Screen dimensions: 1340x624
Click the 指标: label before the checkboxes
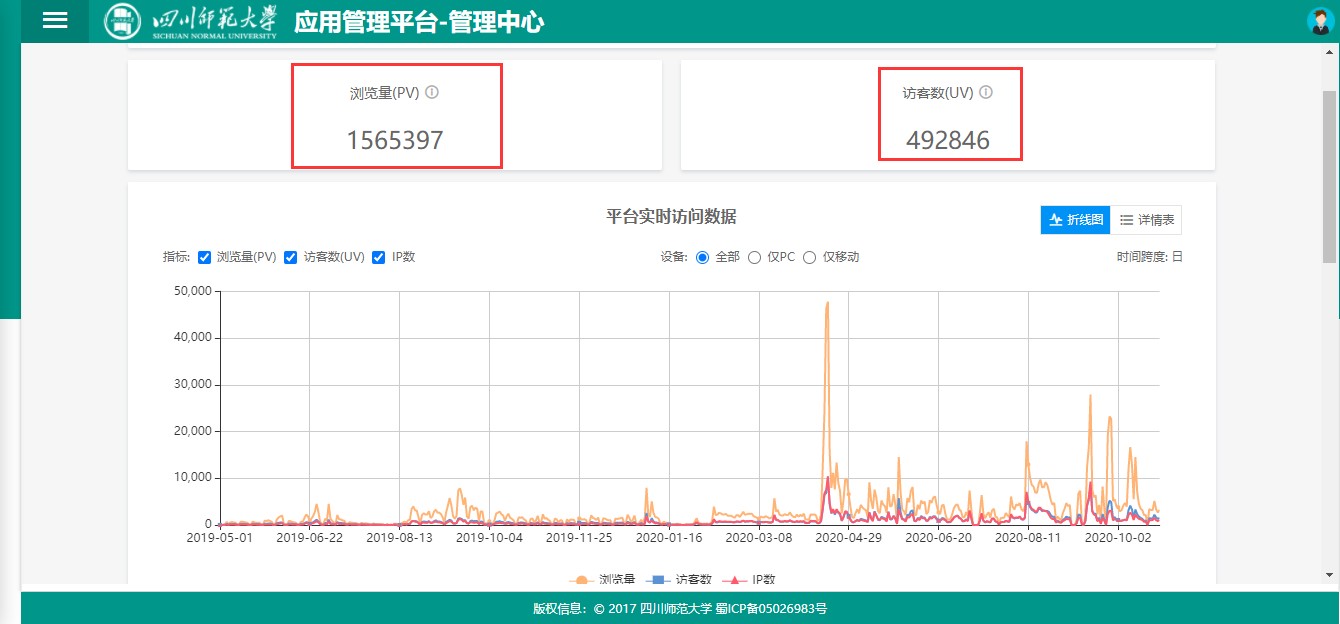pyautogui.click(x=176, y=257)
